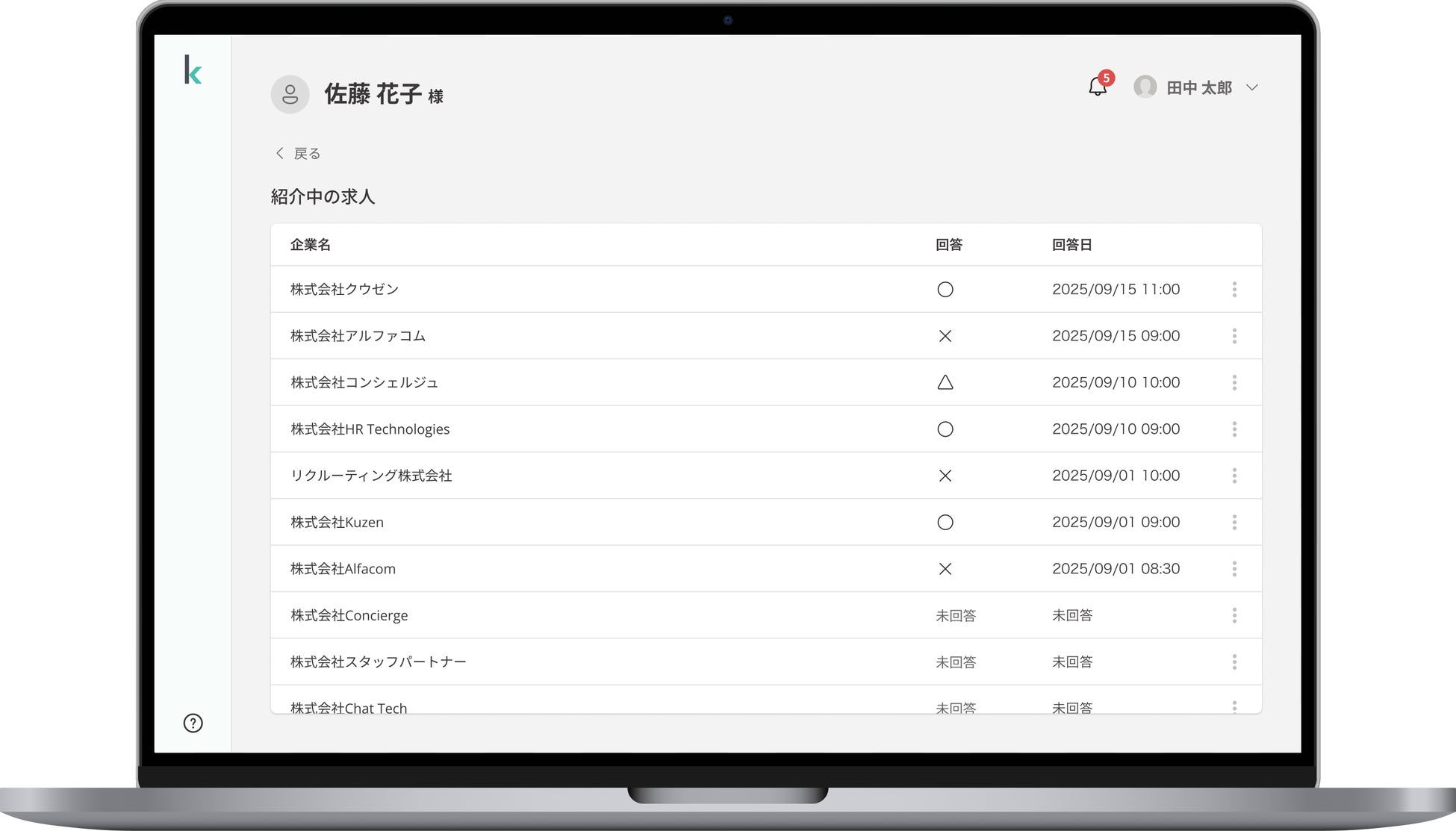Sort by the 回答日 column header
Image resolution: width=1456 pixels, height=831 pixels.
point(1071,245)
